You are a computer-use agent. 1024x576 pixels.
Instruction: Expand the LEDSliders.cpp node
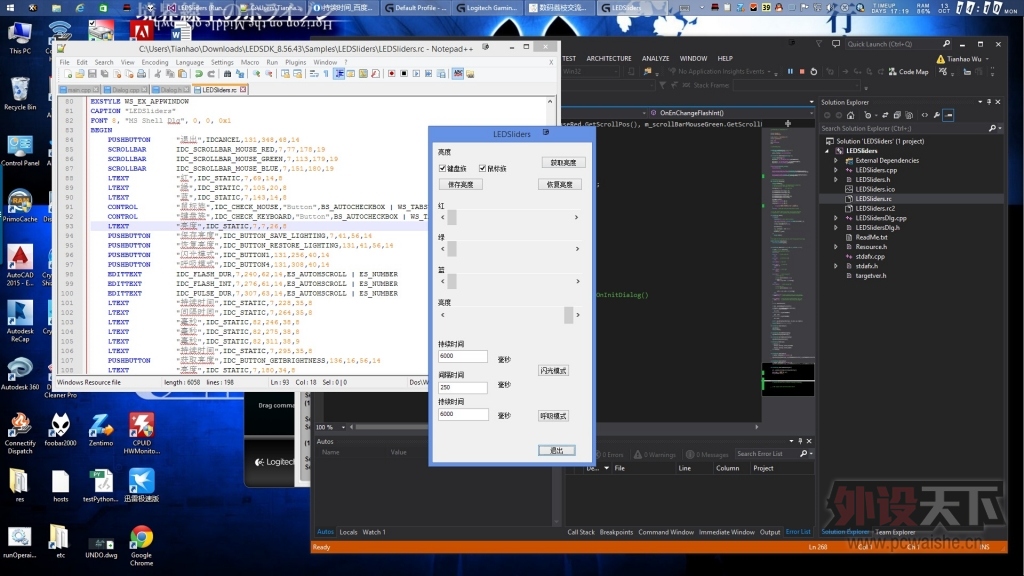coord(836,170)
